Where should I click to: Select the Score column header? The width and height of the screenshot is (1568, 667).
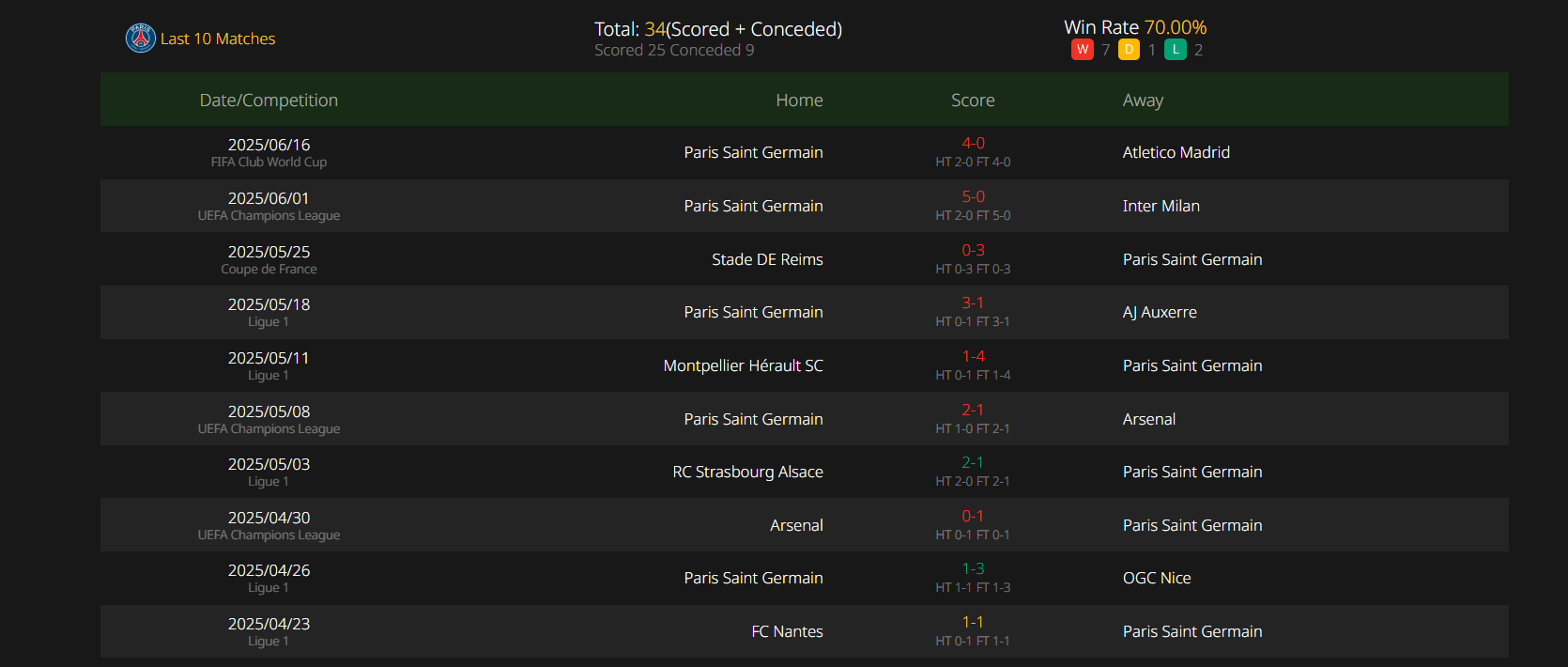pyautogui.click(x=973, y=101)
